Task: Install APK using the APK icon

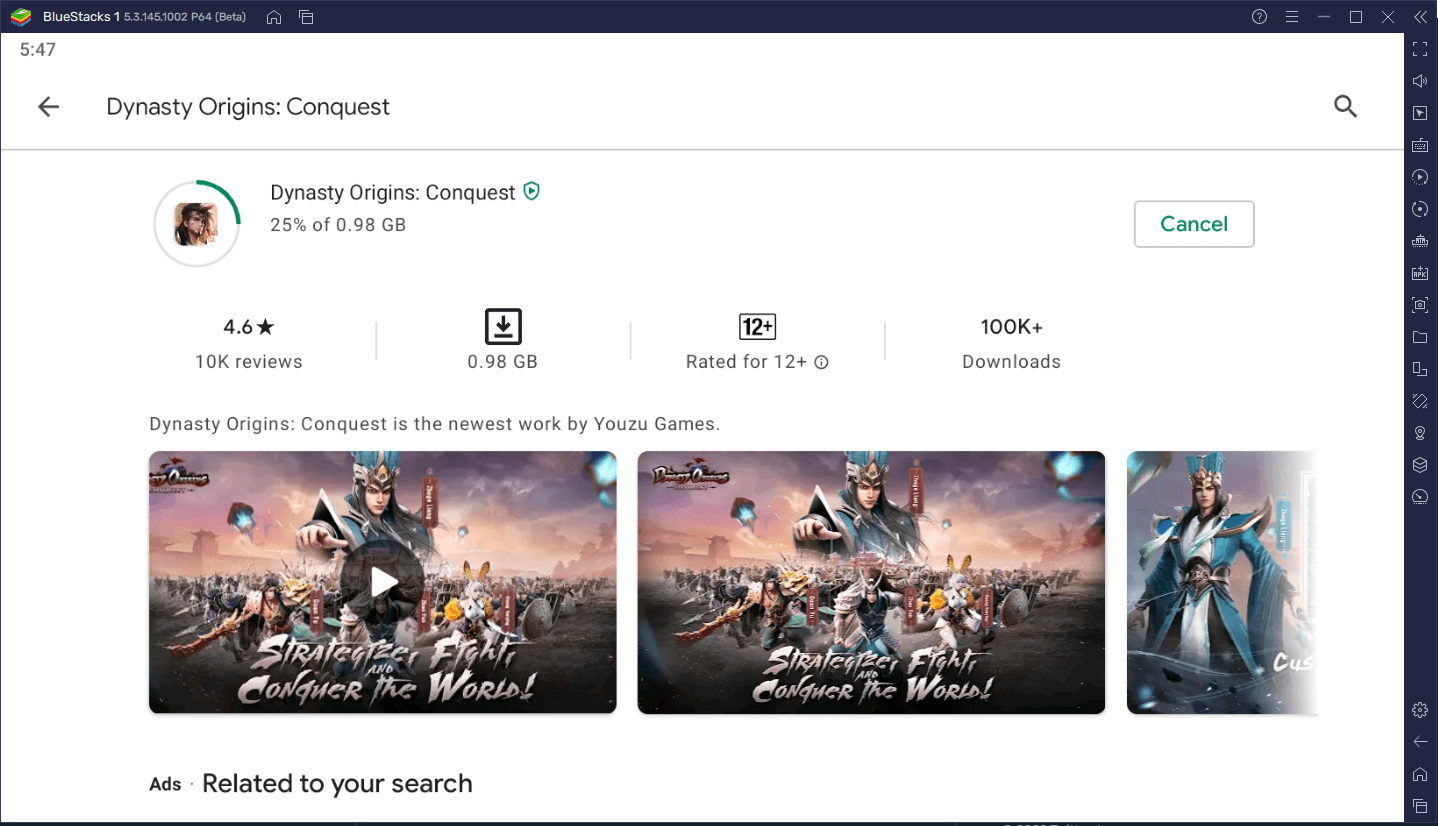Action: pos(1419,273)
